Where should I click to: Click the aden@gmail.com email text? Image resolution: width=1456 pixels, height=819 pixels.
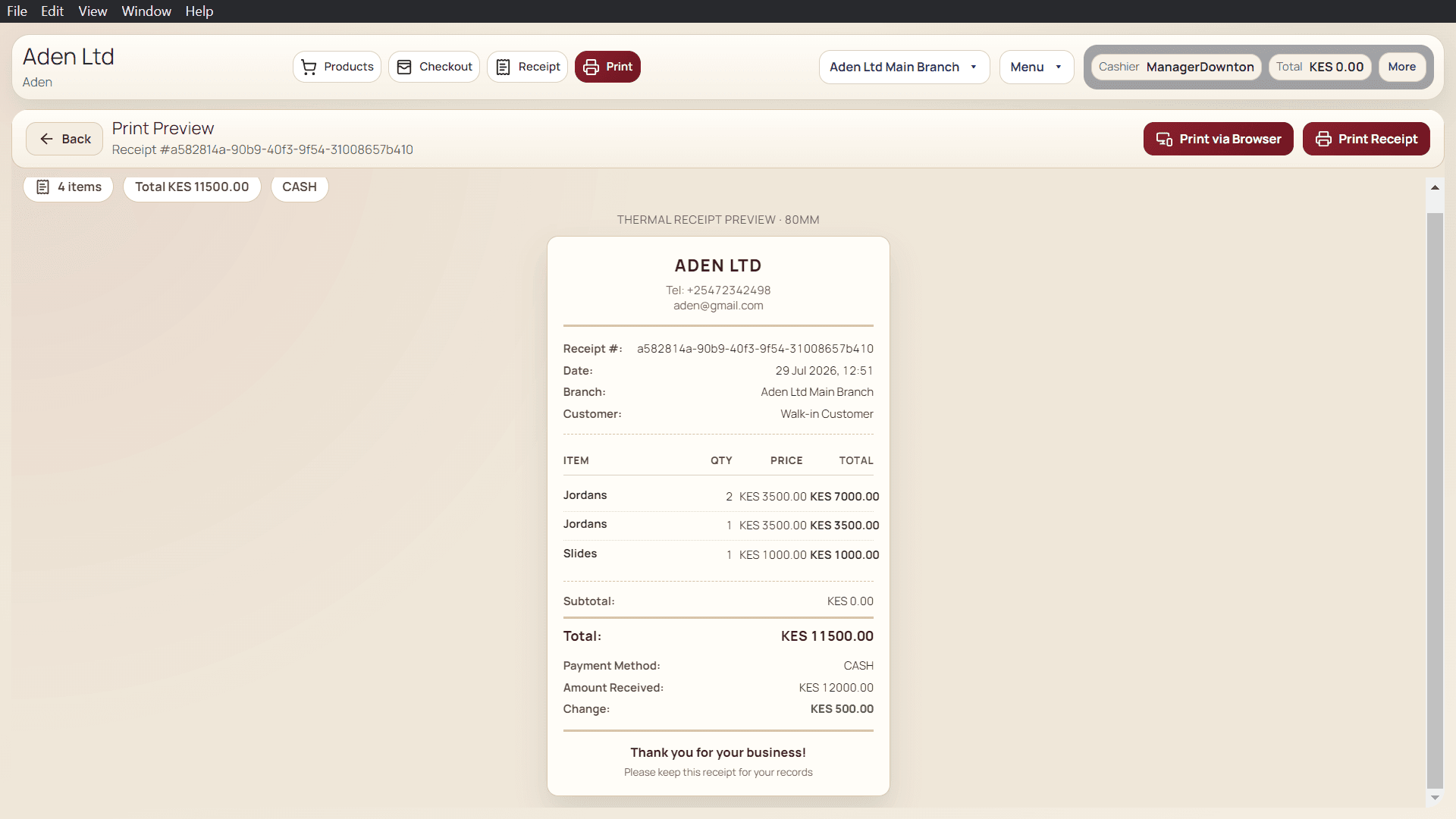(718, 306)
